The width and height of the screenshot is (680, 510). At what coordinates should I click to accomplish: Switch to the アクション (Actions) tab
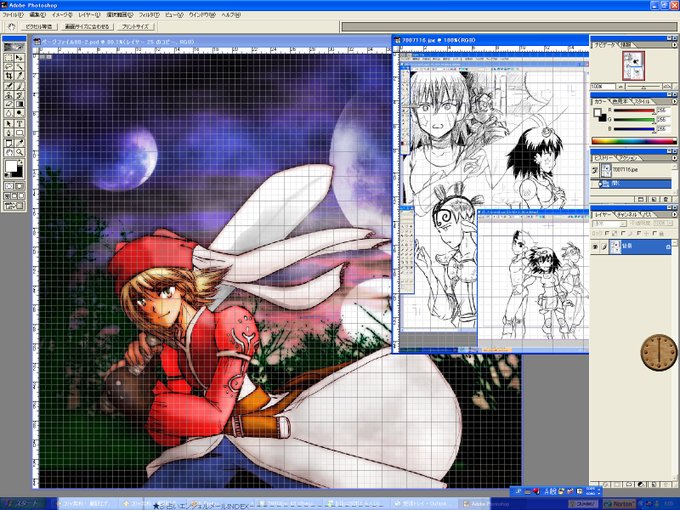pyautogui.click(x=627, y=158)
